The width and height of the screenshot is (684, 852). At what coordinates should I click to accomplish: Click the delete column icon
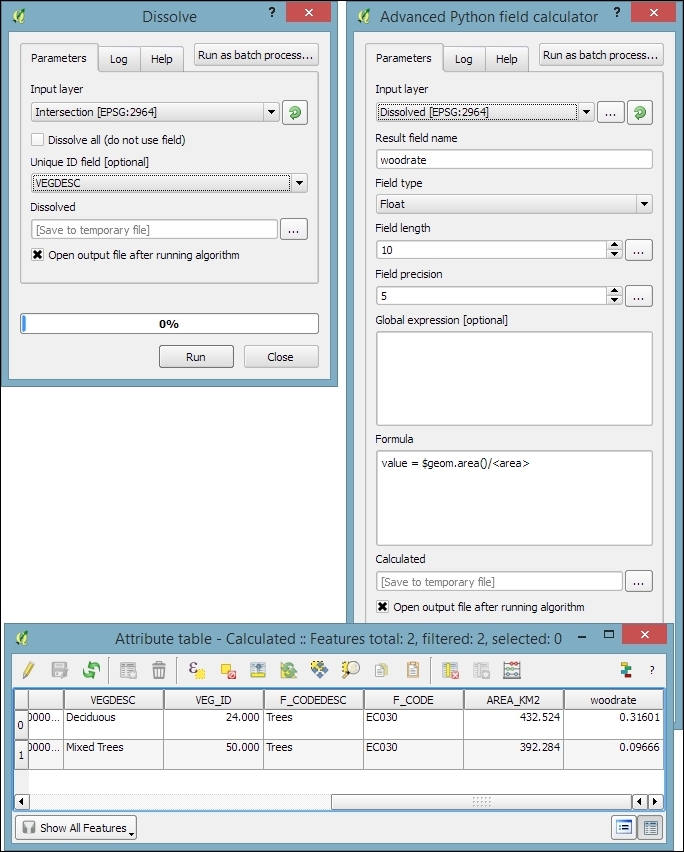[450, 671]
